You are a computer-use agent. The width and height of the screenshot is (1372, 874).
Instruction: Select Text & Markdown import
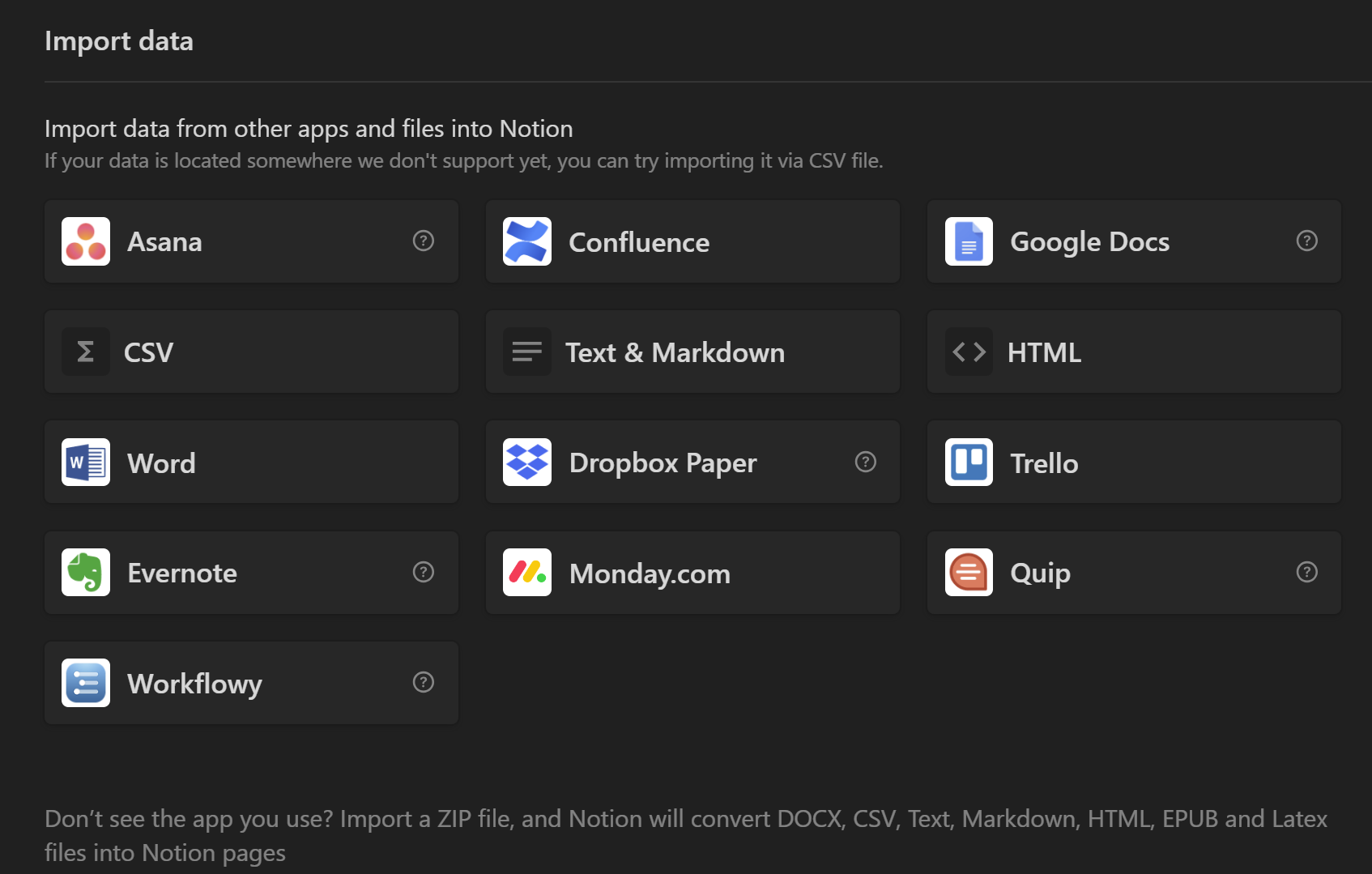(x=692, y=352)
